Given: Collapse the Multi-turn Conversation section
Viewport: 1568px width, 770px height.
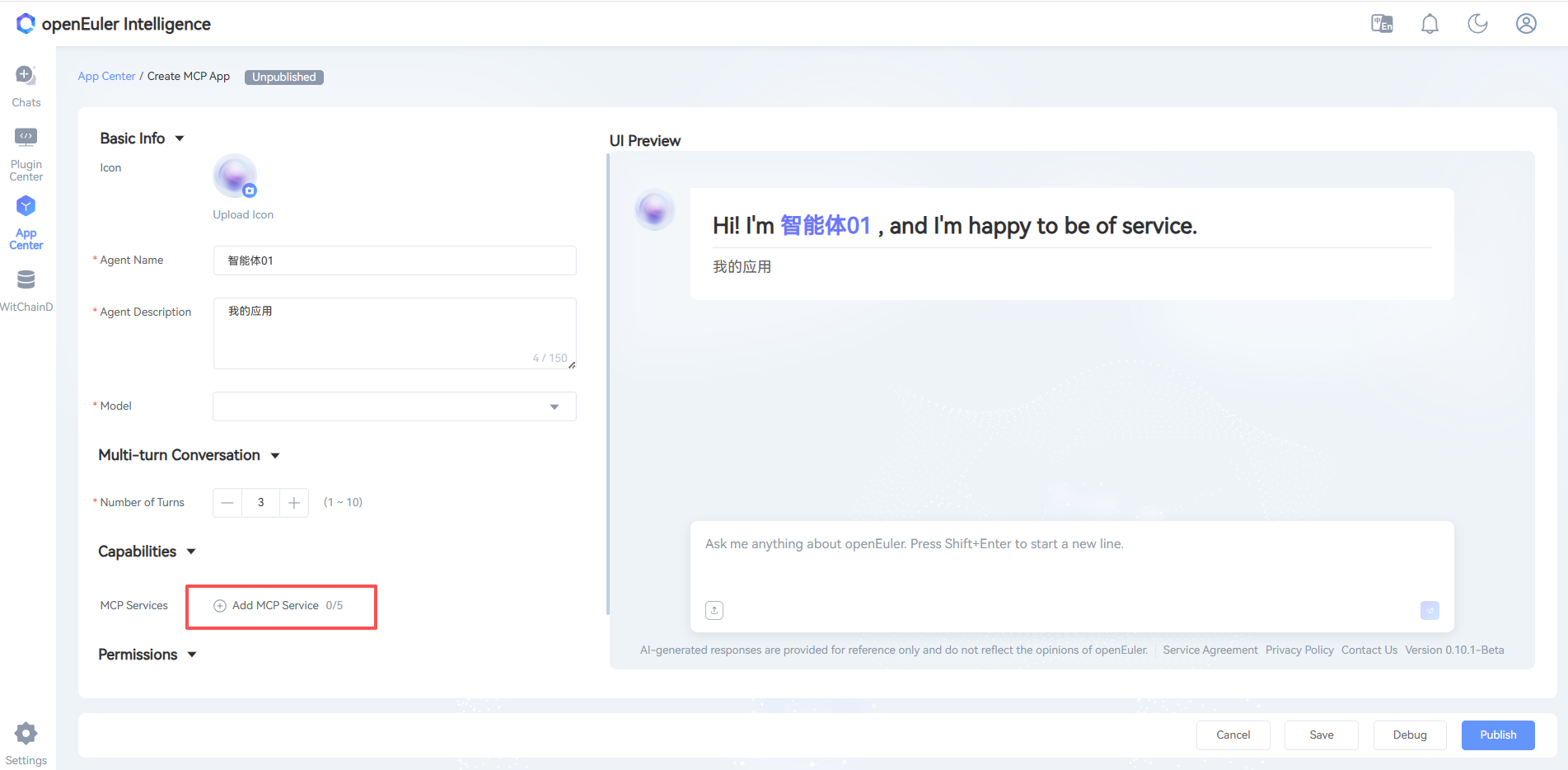Looking at the screenshot, I should click(x=275, y=456).
